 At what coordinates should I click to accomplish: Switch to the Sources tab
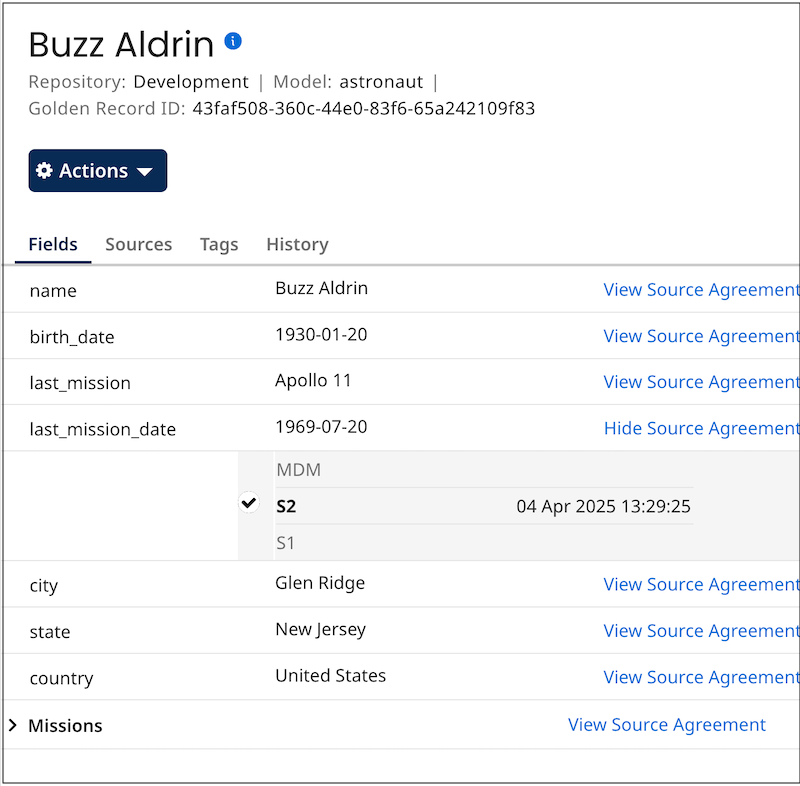pos(138,244)
